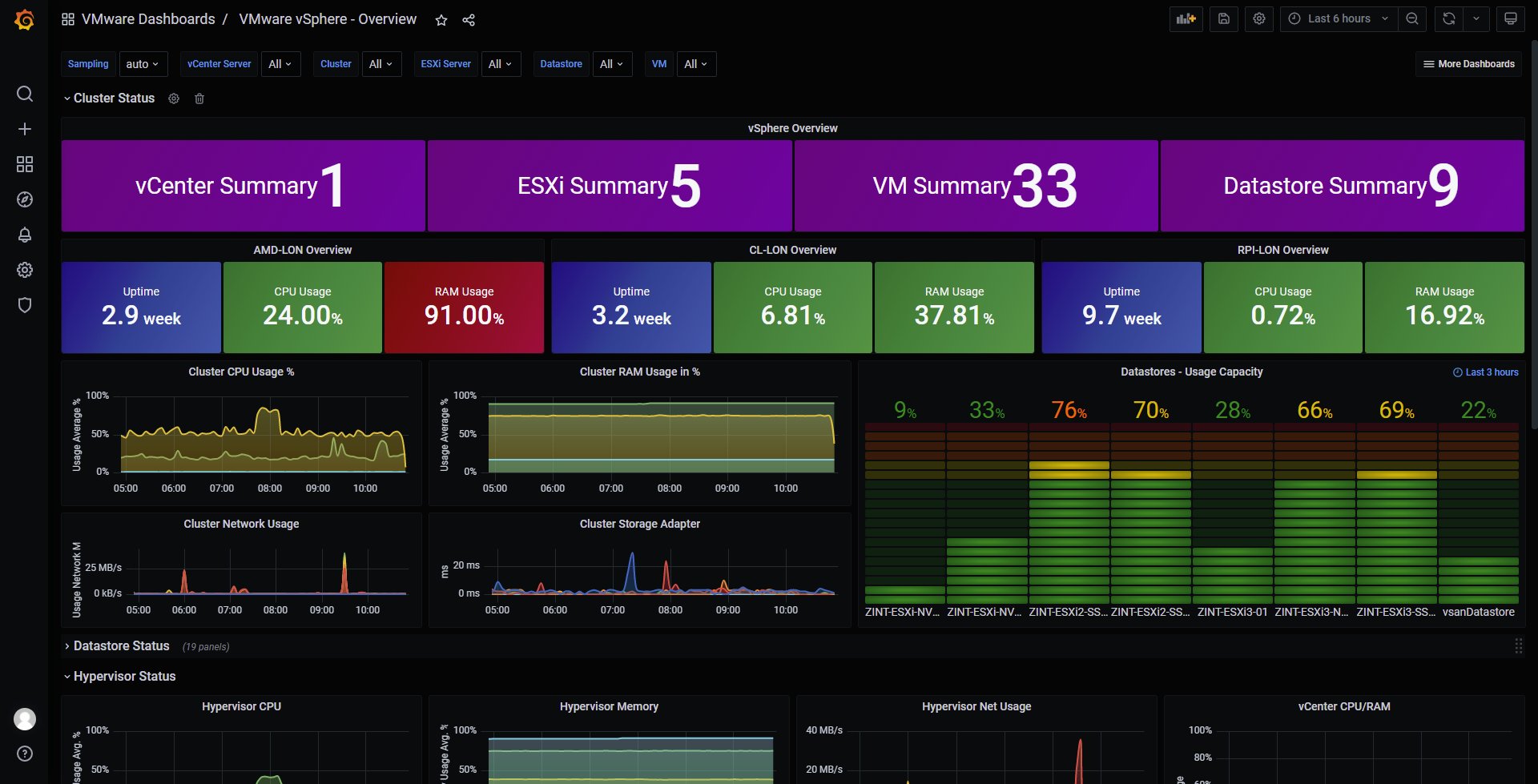This screenshot has width=1538, height=784.
Task: Refresh the dashboard
Action: coord(1449,18)
